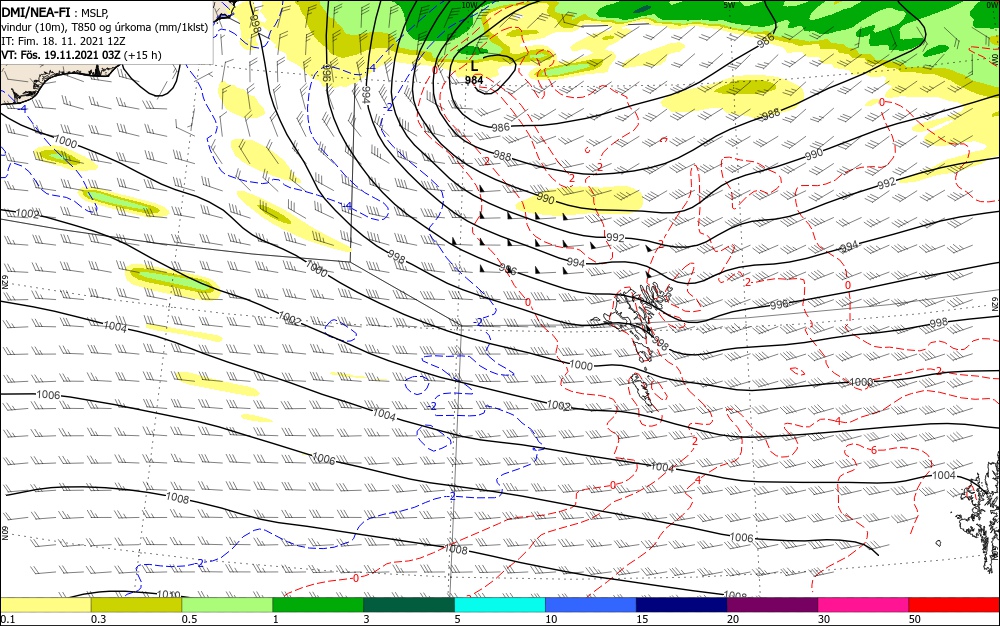Viewport: 1000px width, 626px height.
Task: Click the '0.1' legend scale value
Action: [x=8, y=619]
